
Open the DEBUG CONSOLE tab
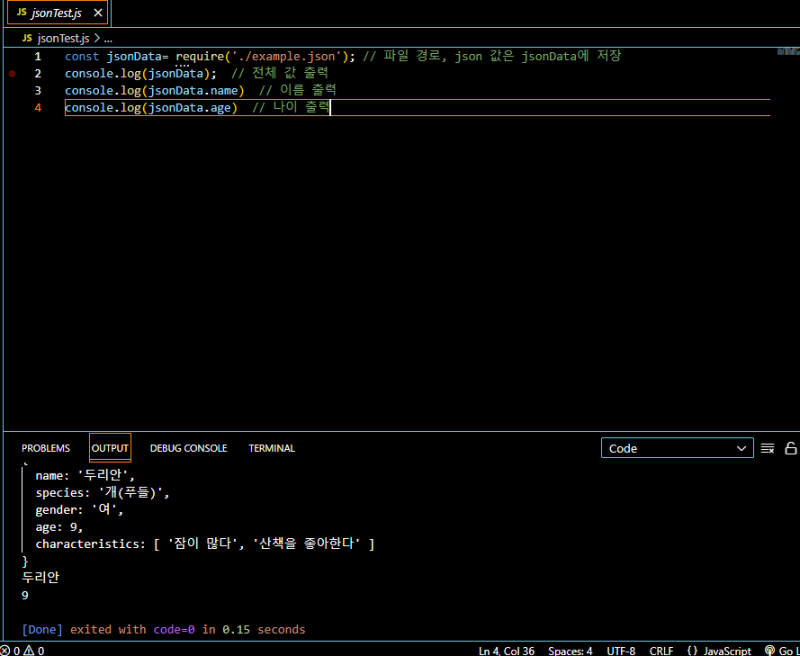tap(188, 448)
